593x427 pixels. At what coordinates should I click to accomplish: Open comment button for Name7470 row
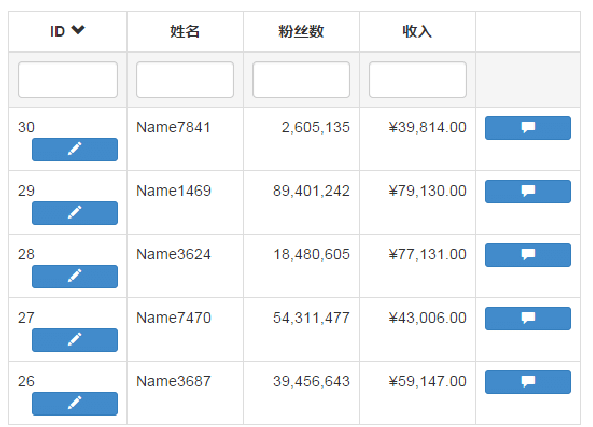point(528,318)
